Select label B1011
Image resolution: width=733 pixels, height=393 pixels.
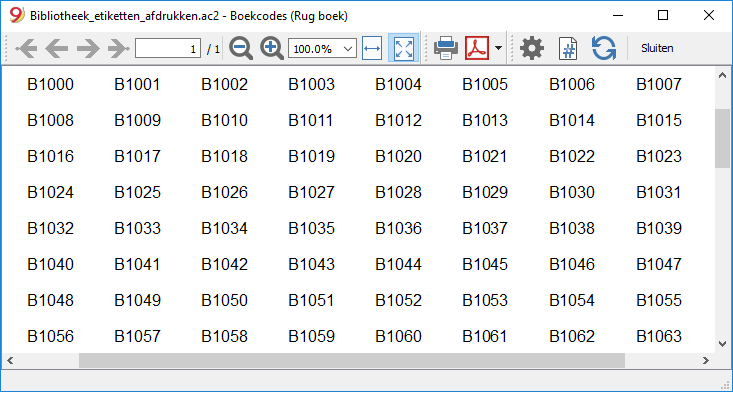tap(310, 121)
